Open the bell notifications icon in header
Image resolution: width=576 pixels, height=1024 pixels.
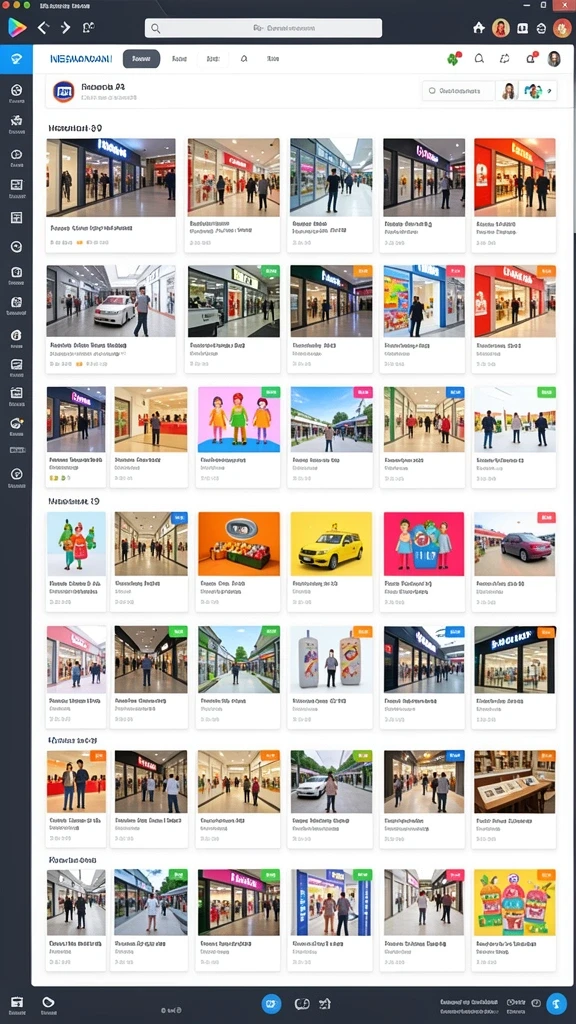coord(530,58)
